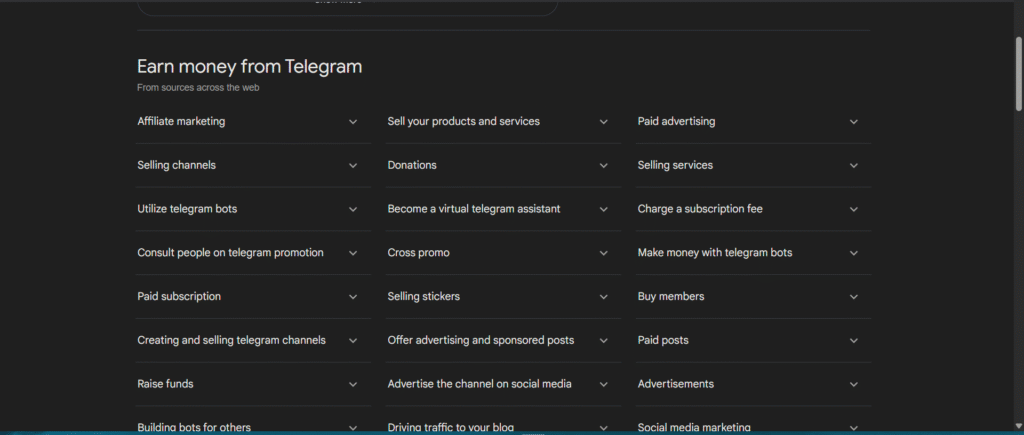
Task: Click the arrow for Paid advertising
Action: (x=853, y=122)
